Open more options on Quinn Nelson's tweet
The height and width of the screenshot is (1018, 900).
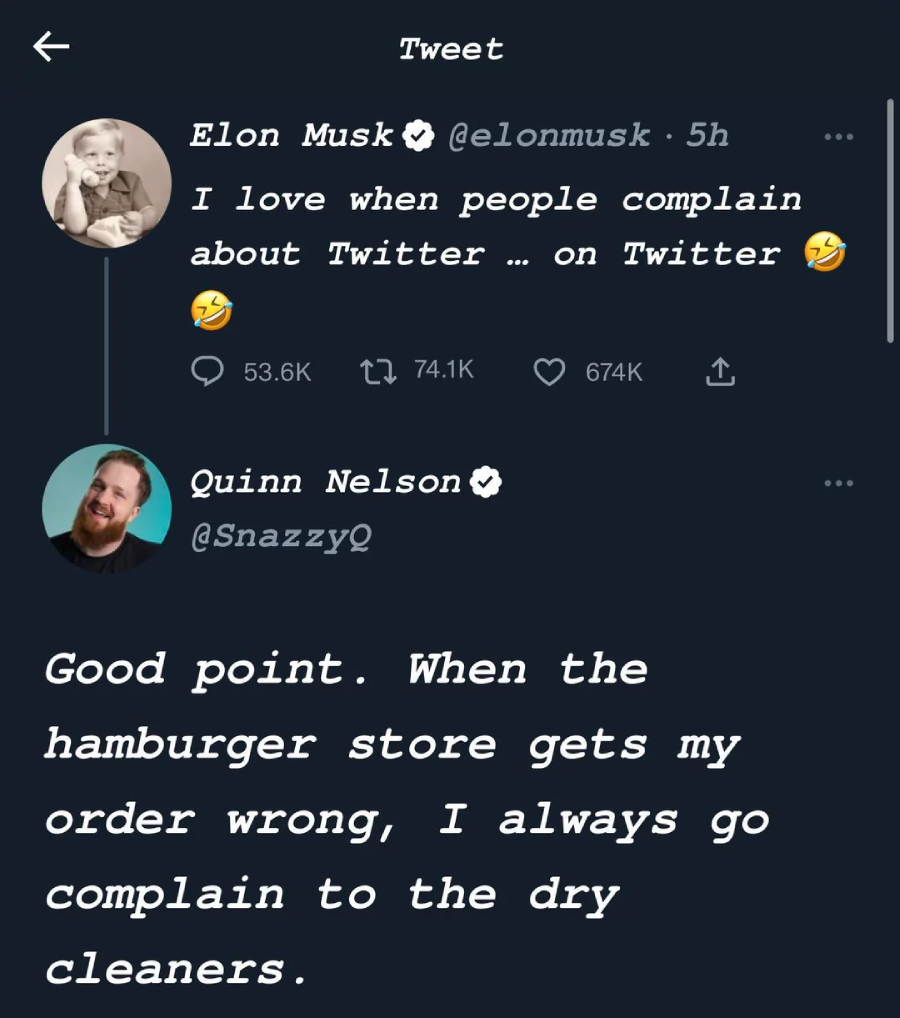pos(839,483)
